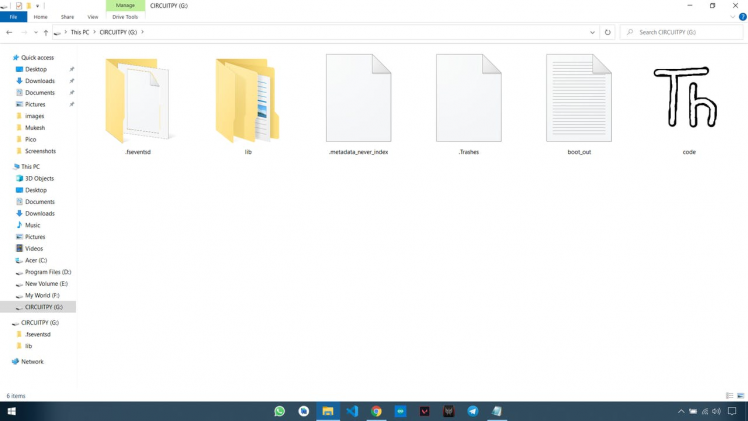Open .fseventsd in navigation tree
Screen dimensions: 748x421
(38, 334)
